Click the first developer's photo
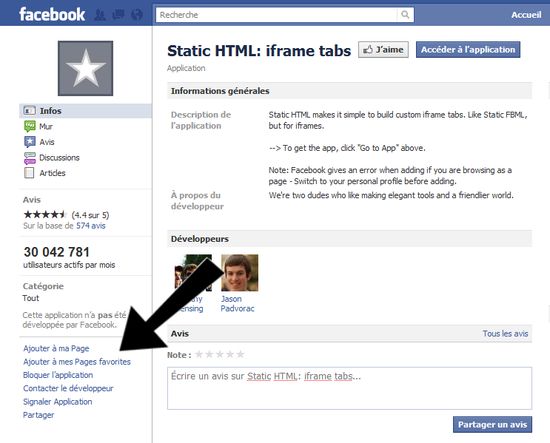Viewport: 550px width, 443px height. (193, 273)
